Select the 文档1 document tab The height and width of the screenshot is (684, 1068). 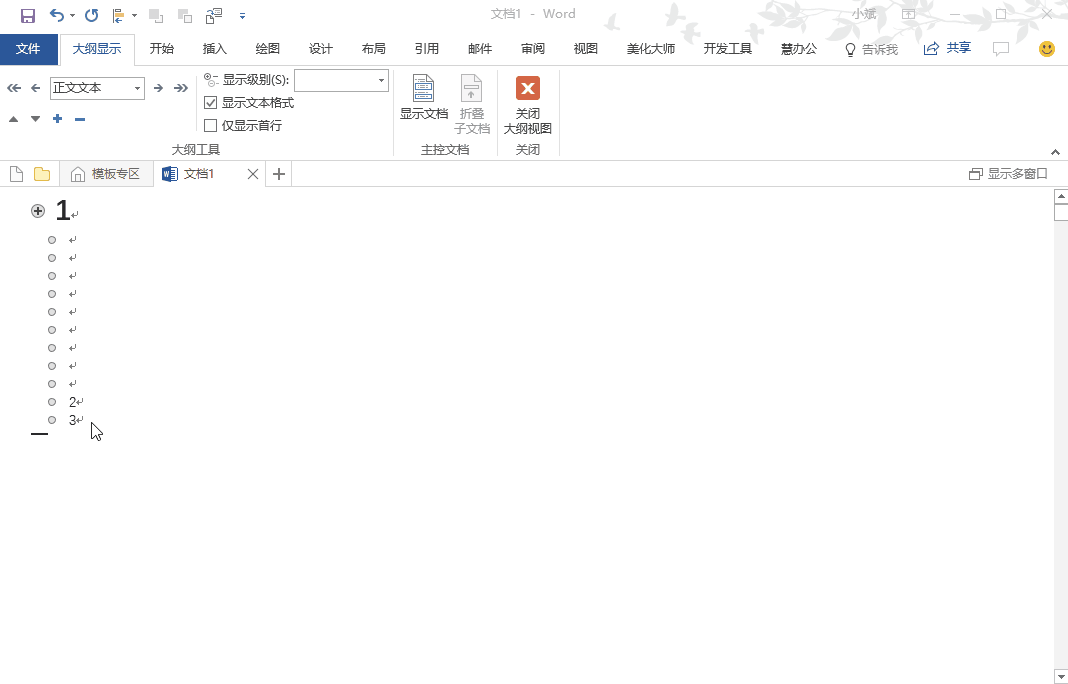pos(199,174)
